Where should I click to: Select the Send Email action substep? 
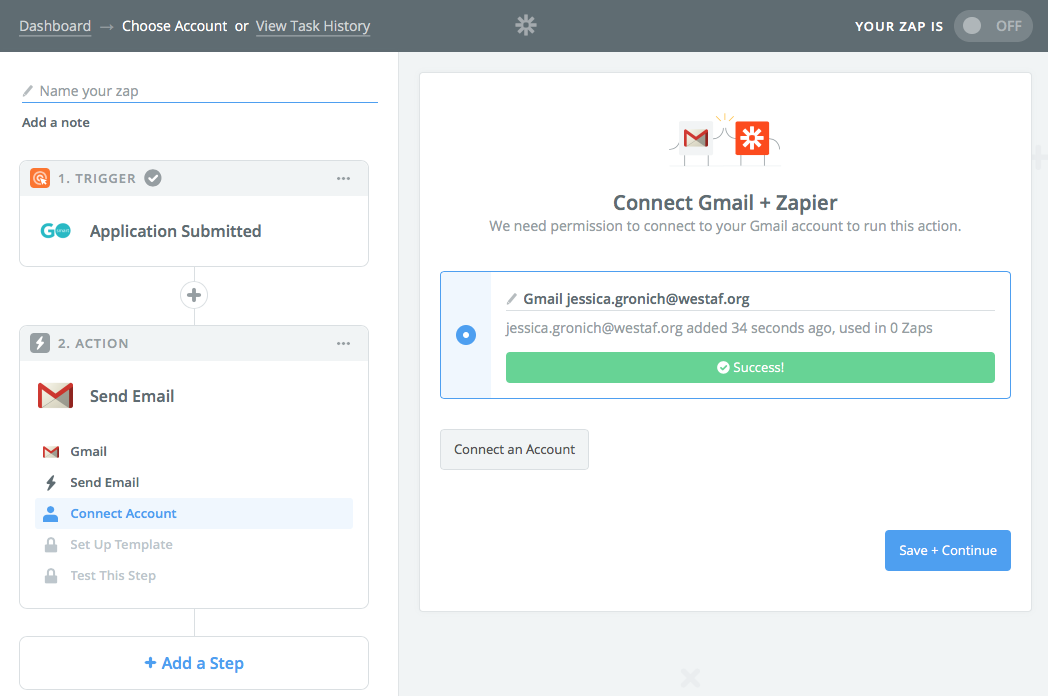(x=194, y=483)
